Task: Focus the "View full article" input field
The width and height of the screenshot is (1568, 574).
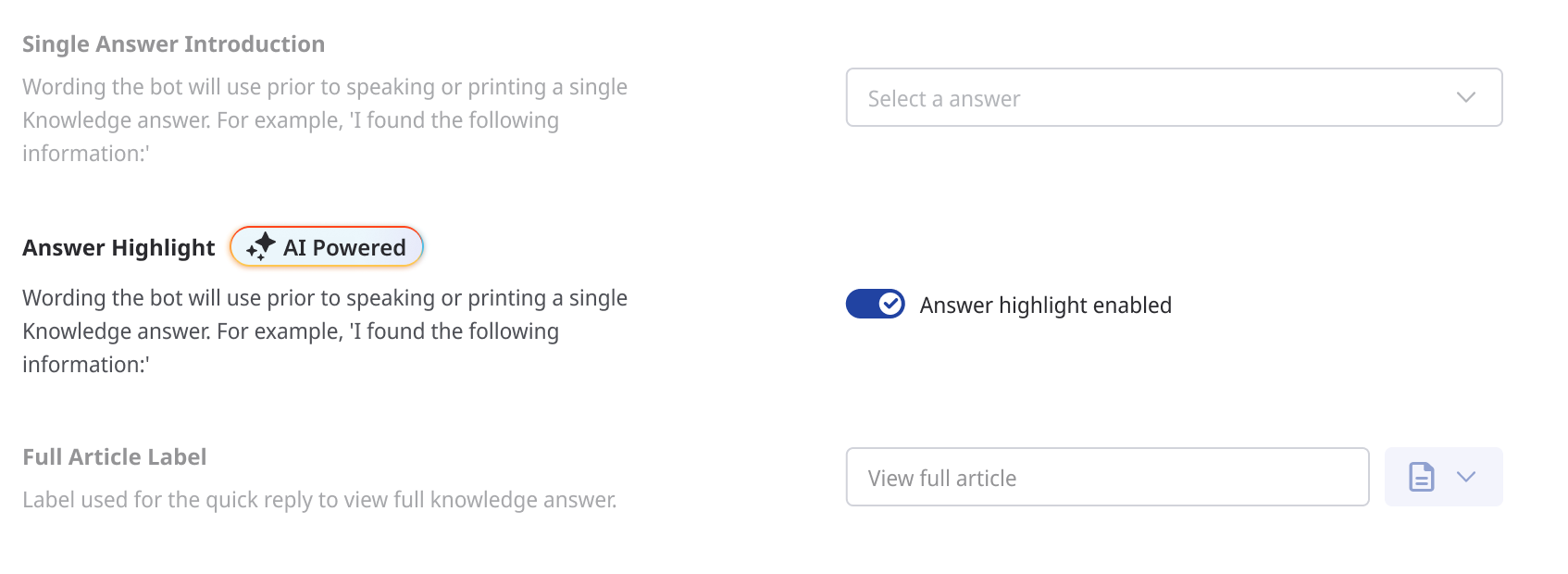Action: (x=1106, y=477)
